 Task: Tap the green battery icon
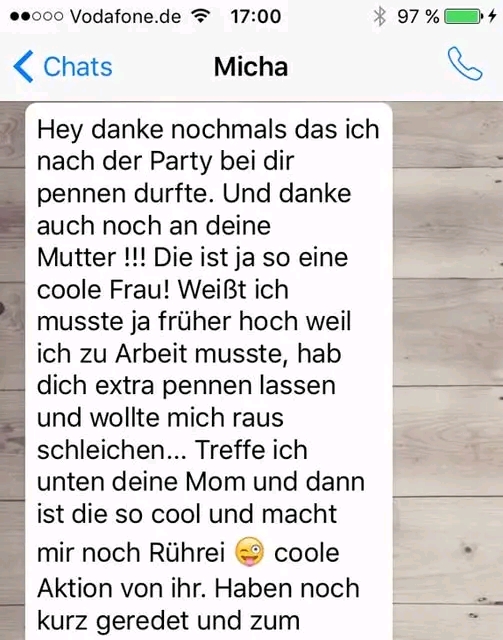point(463,17)
